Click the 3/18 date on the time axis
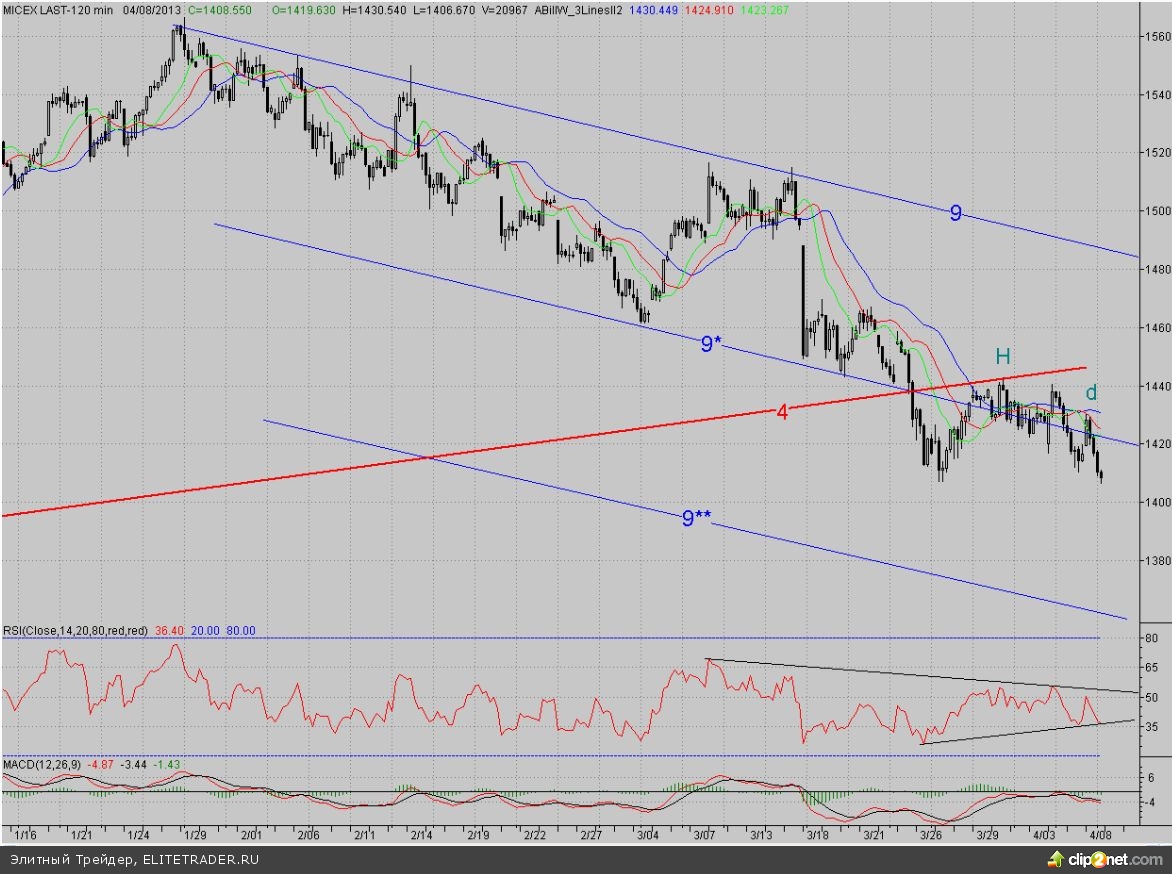The height and width of the screenshot is (874, 1172). click(817, 833)
